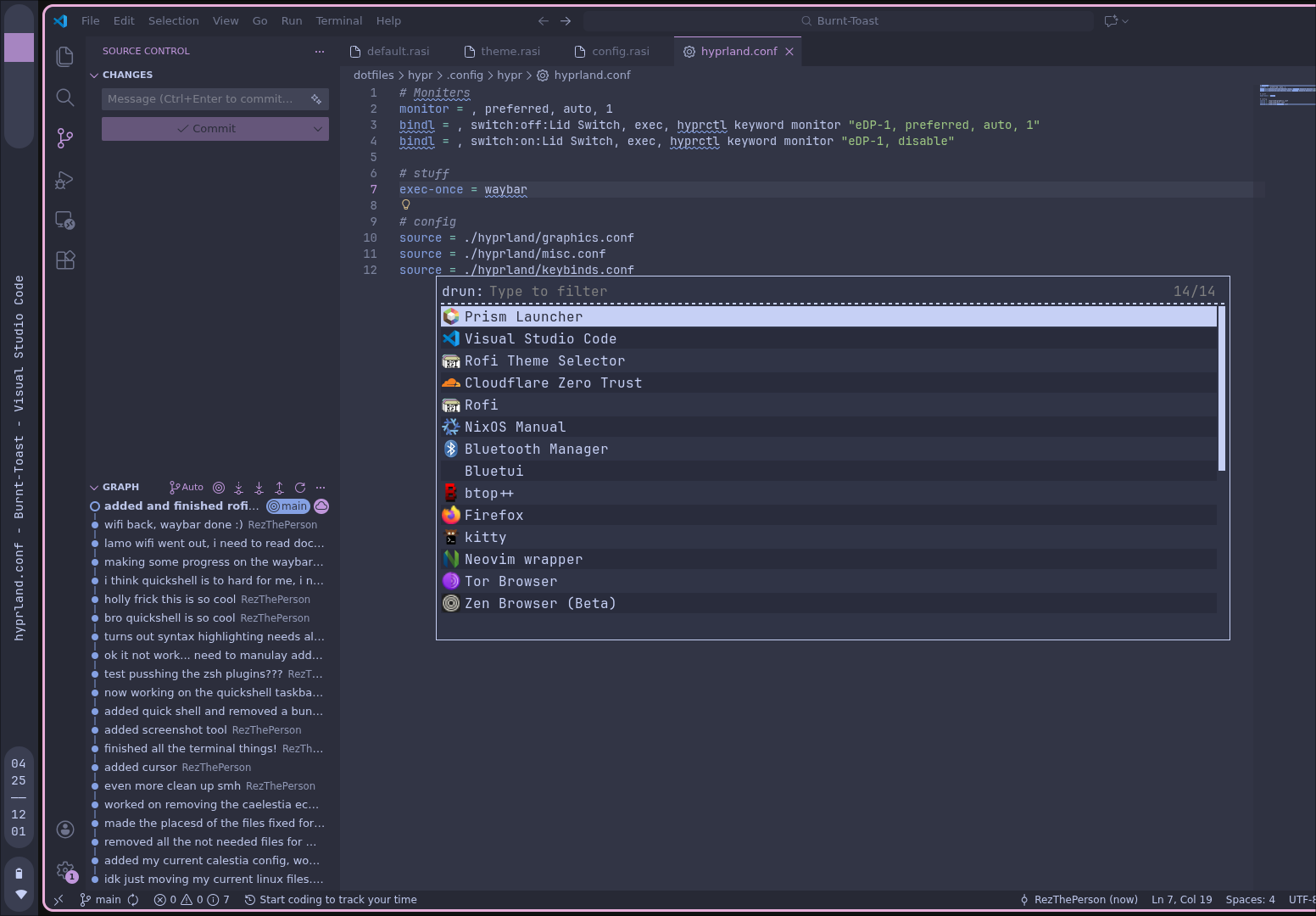Open the Explorer view in activity bar
The width and height of the screenshot is (1316, 916).
(x=65, y=57)
